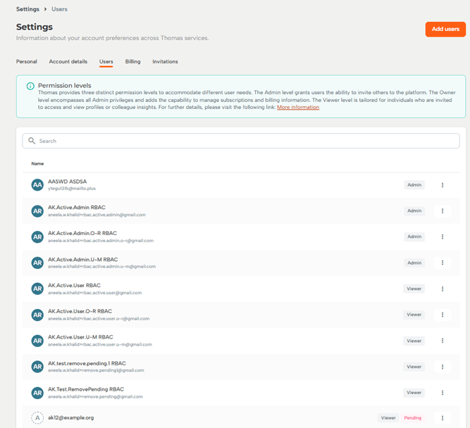This screenshot has height=428, width=470.
Task: Open the Invitations tab
Action: tap(165, 62)
